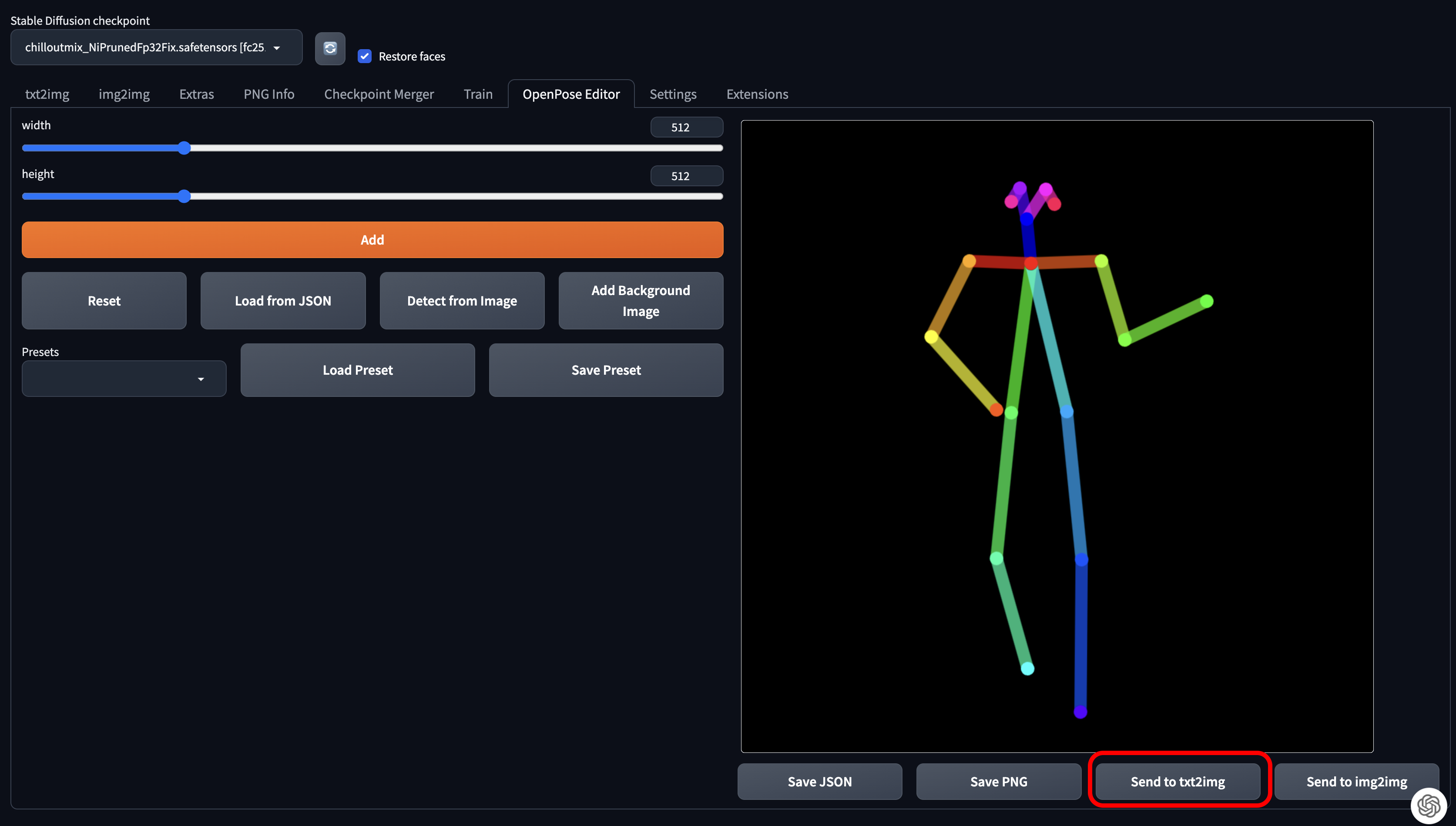Select the yellow left elbow keypoint
1456x826 pixels.
point(931,337)
